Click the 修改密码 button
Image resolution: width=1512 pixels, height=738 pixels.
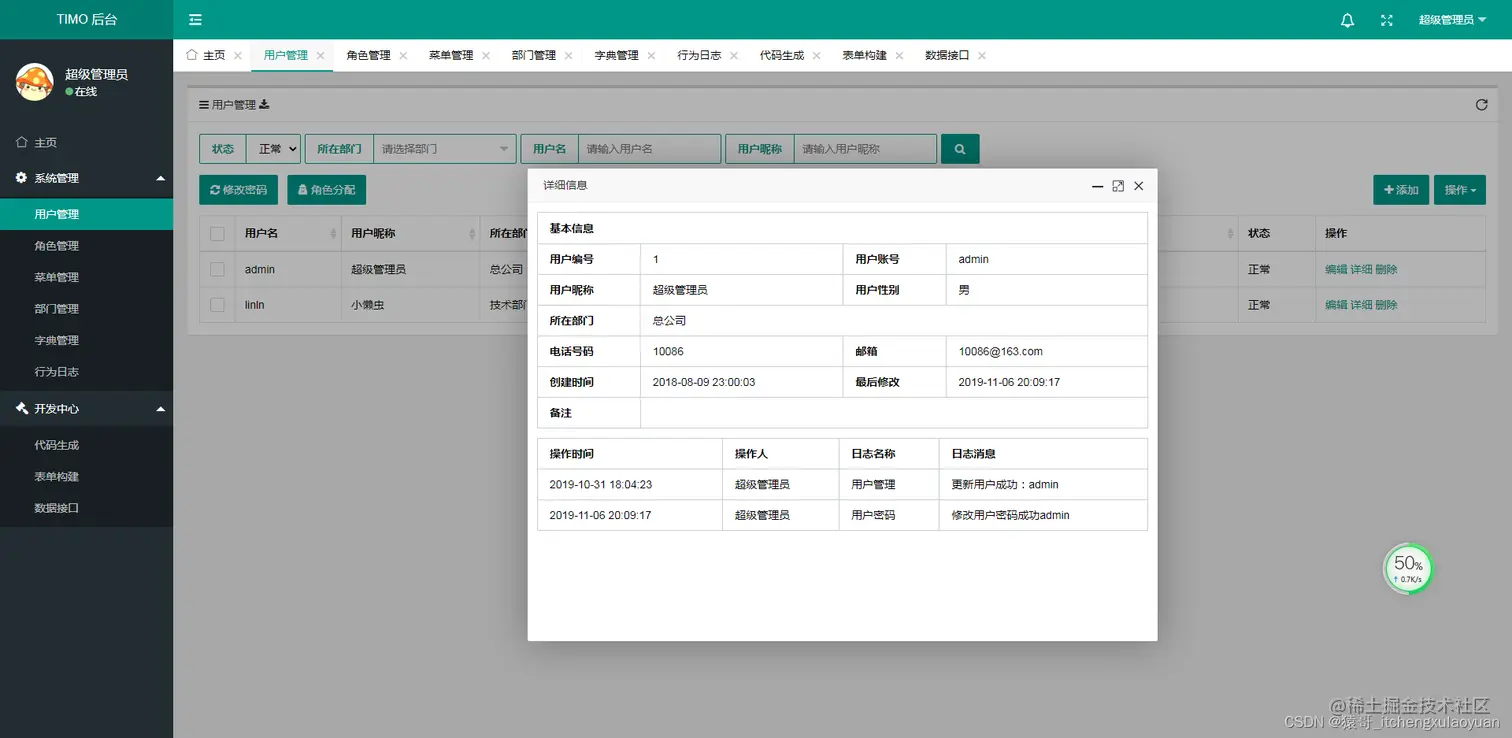tap(238, 190)
